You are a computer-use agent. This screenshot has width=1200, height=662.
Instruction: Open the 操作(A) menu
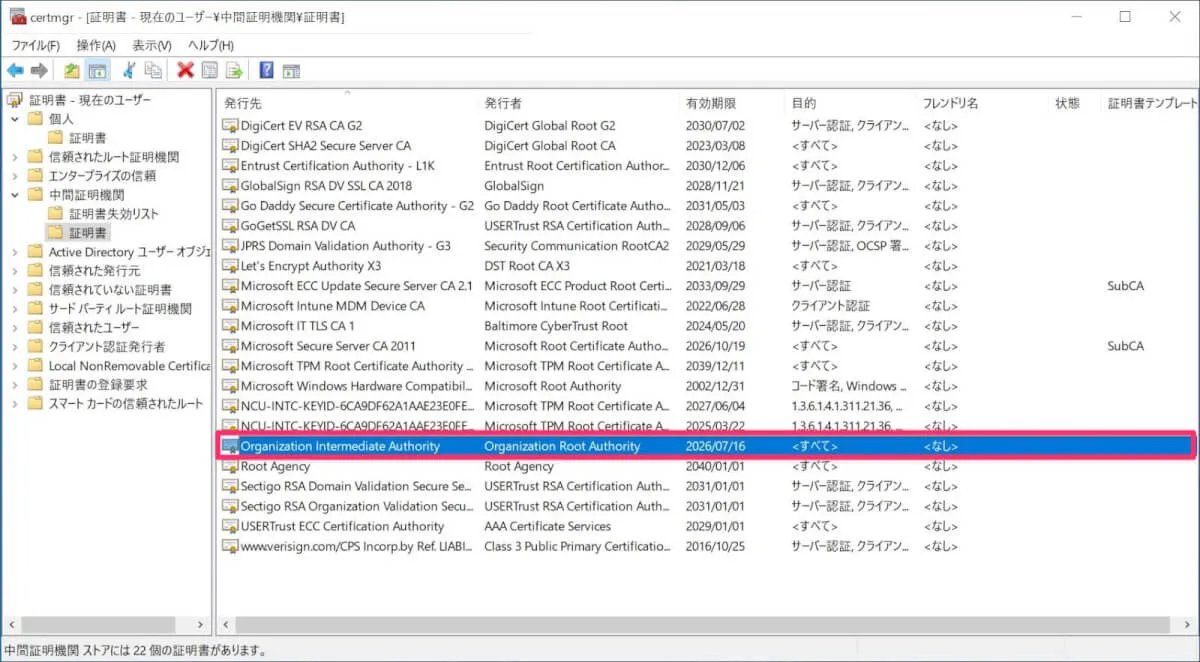(96, 46)
